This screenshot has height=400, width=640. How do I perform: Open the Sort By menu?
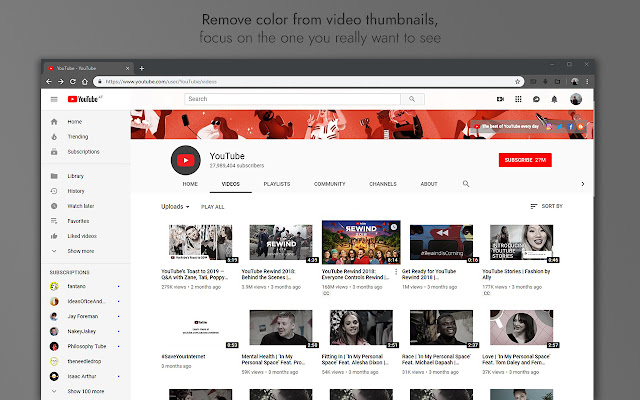[547, 206]
